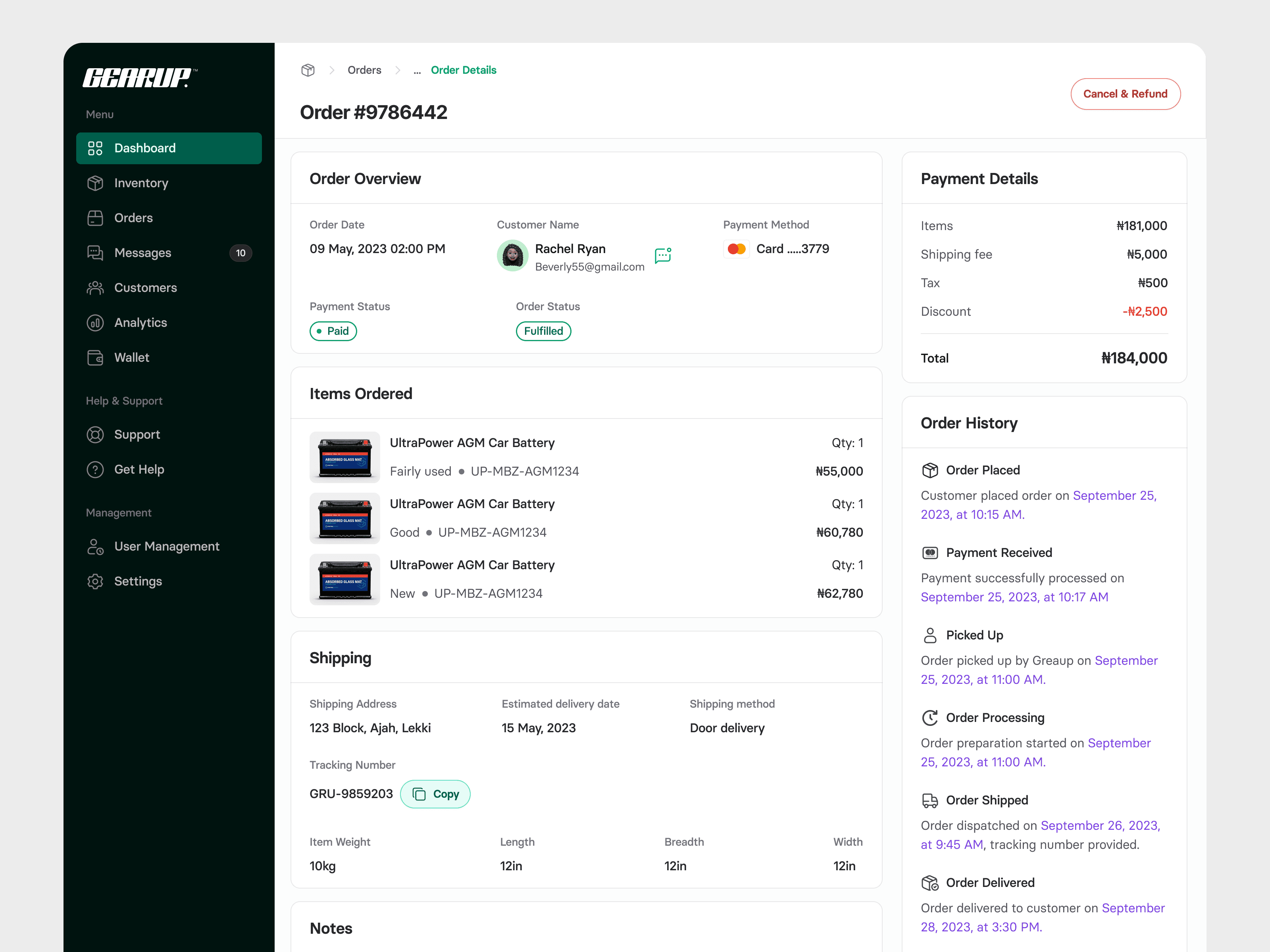The width and height of the screenshot is (1270, 952).
Task: Click the Support lifebuoy icon
Action: pos(95,434)
